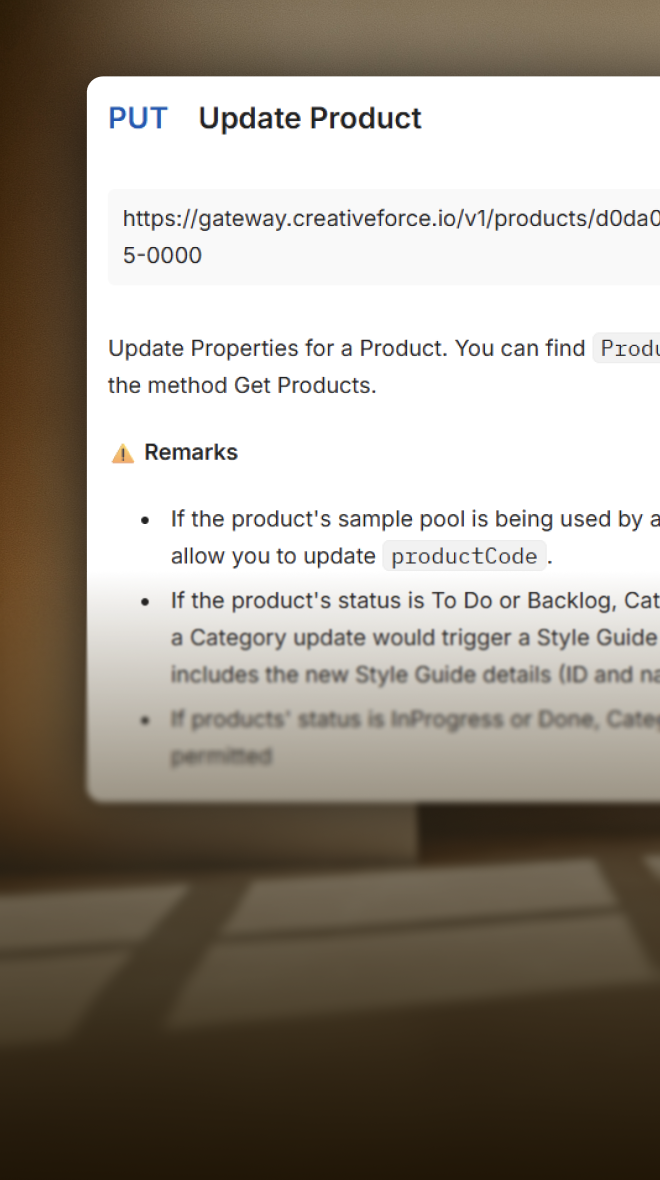The width and height of the screenshot is (660, 1180).
Task: Click the text 'the method Get Products.'
Action: [x=242, y=385]
